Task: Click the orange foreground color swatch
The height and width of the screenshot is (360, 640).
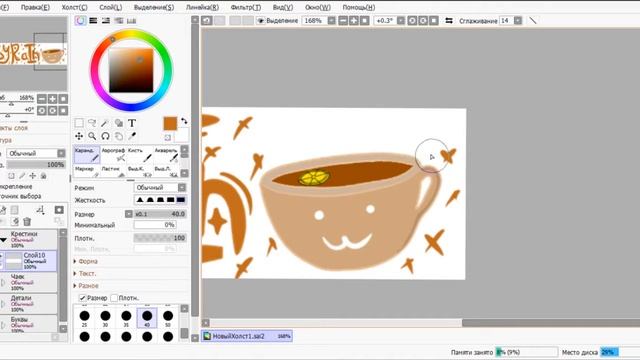Action: pyautogui.click(x=170, y=124)
